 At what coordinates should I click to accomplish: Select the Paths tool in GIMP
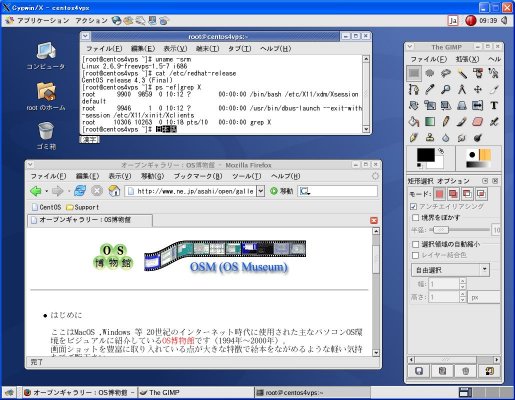point(414,89)
